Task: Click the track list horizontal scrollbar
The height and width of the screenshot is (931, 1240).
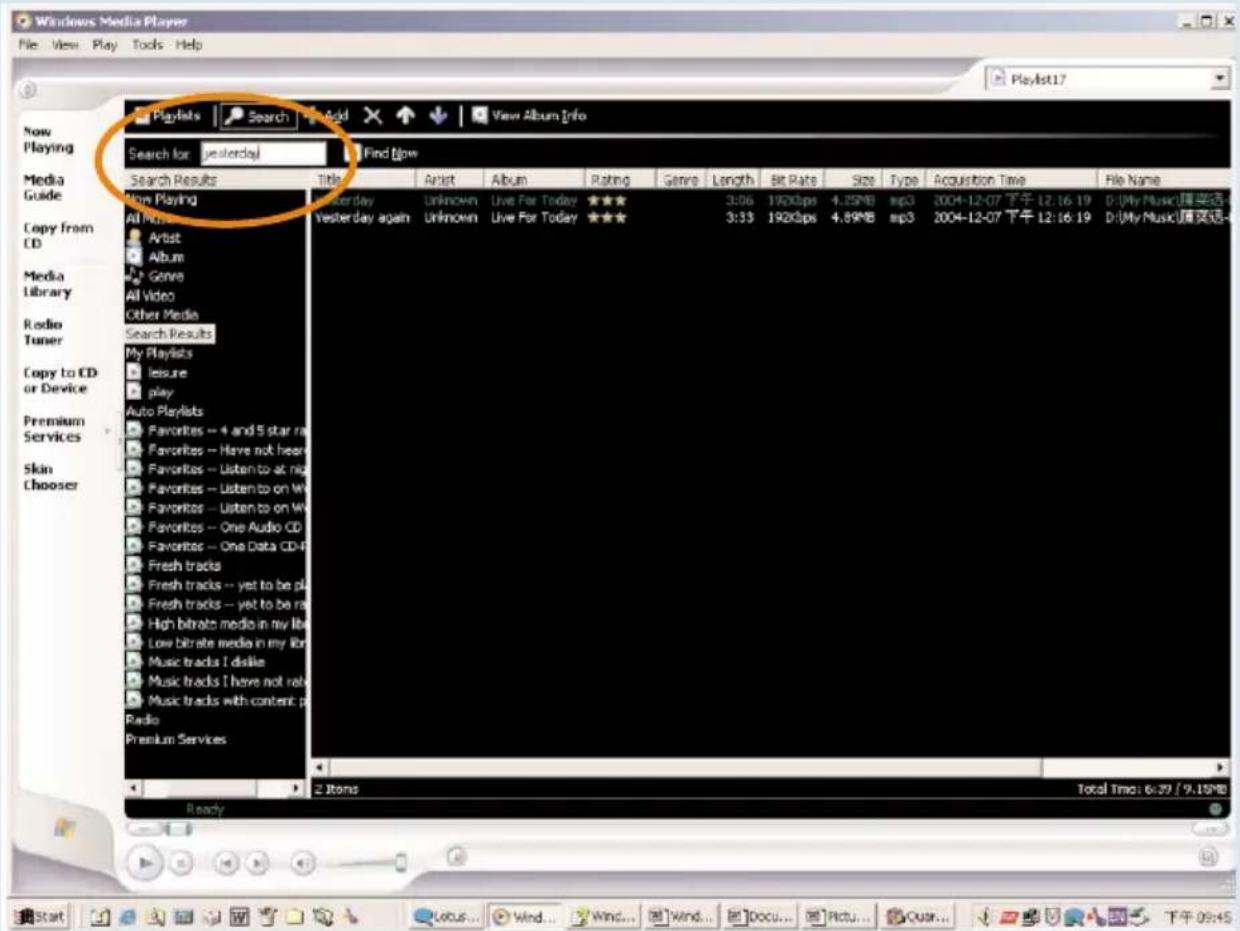Action: point(770,768)
